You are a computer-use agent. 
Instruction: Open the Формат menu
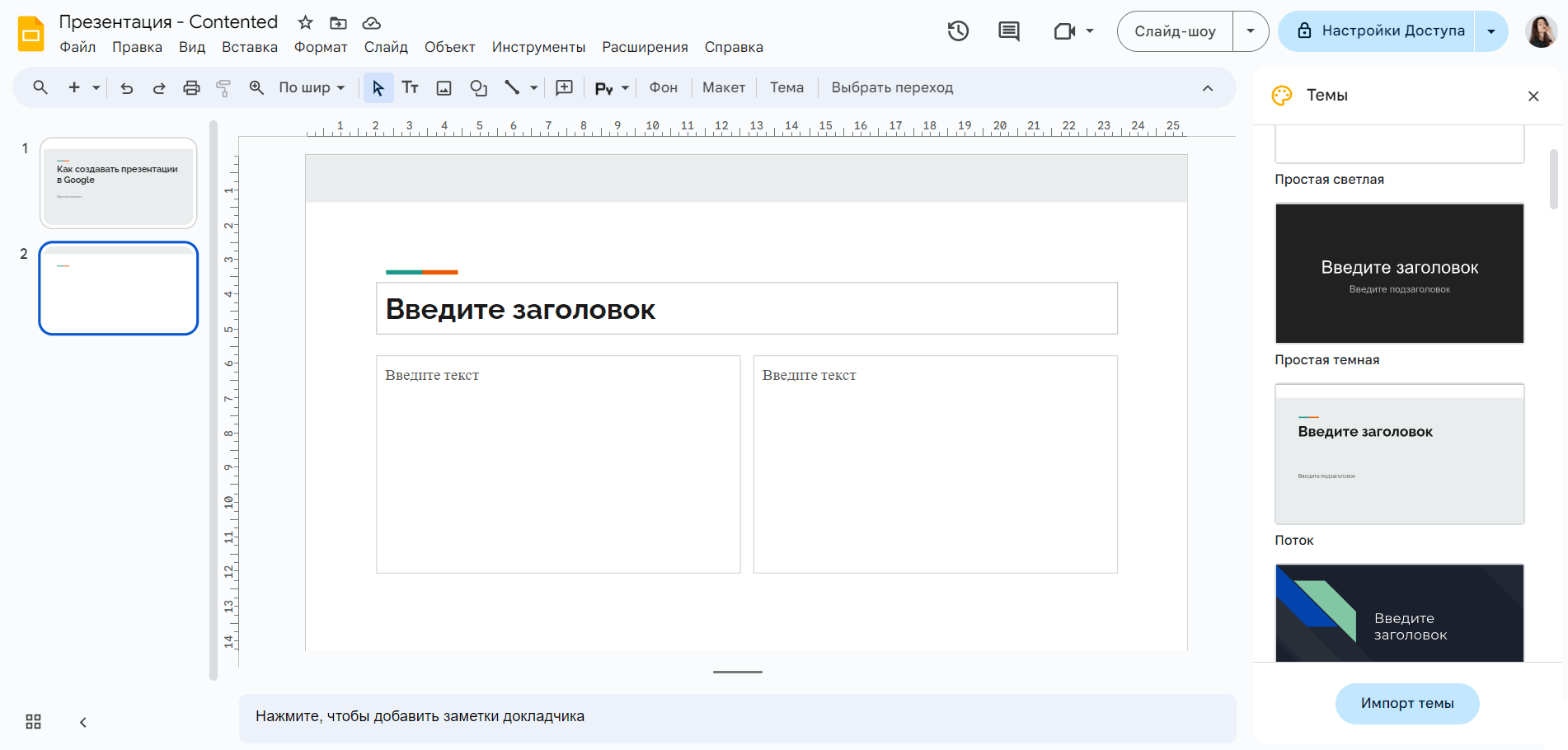coord(321,47)
